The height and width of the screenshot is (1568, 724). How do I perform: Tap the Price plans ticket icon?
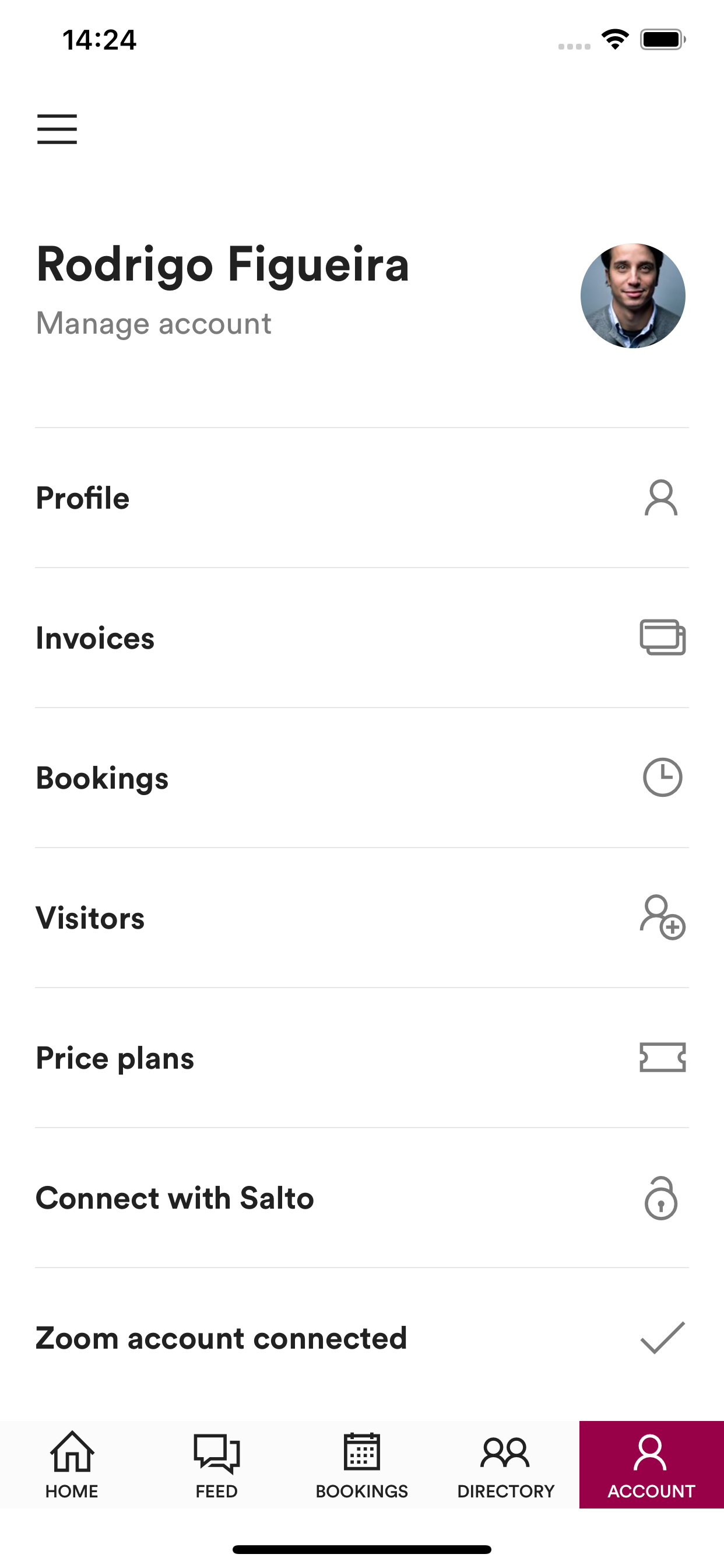pos(663,1058)
